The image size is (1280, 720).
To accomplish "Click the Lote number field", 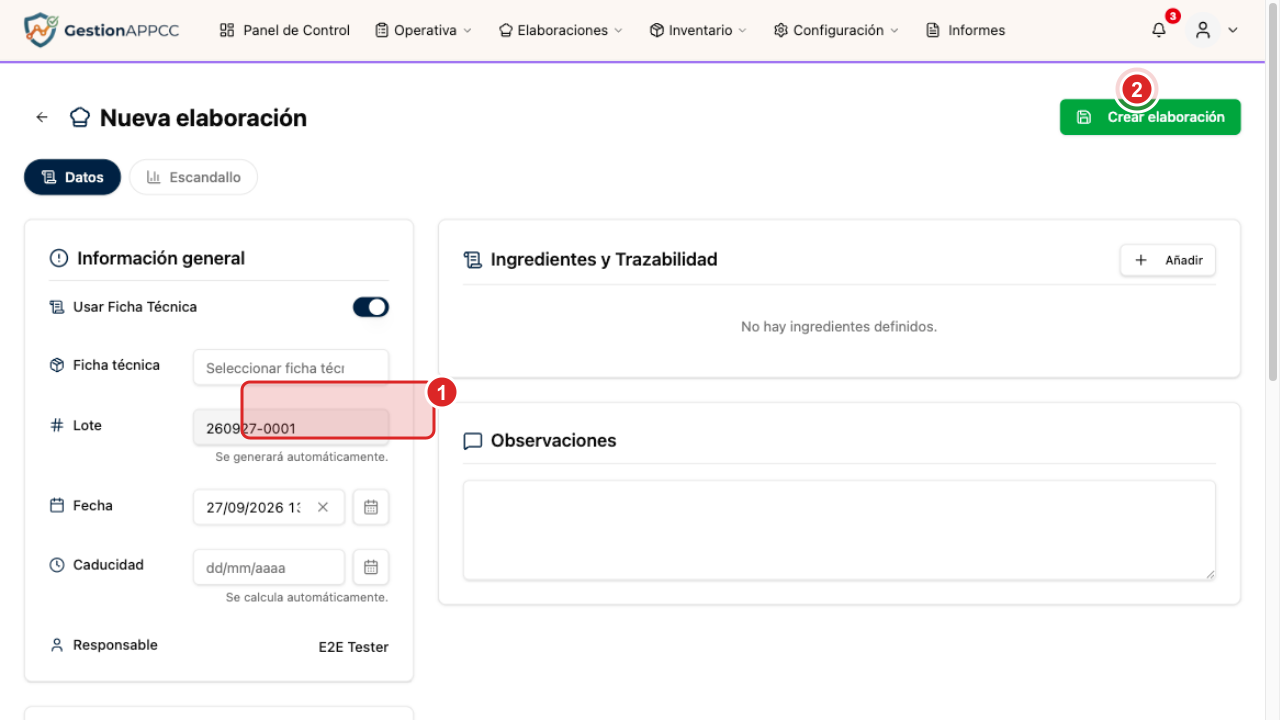I will 291,427.
